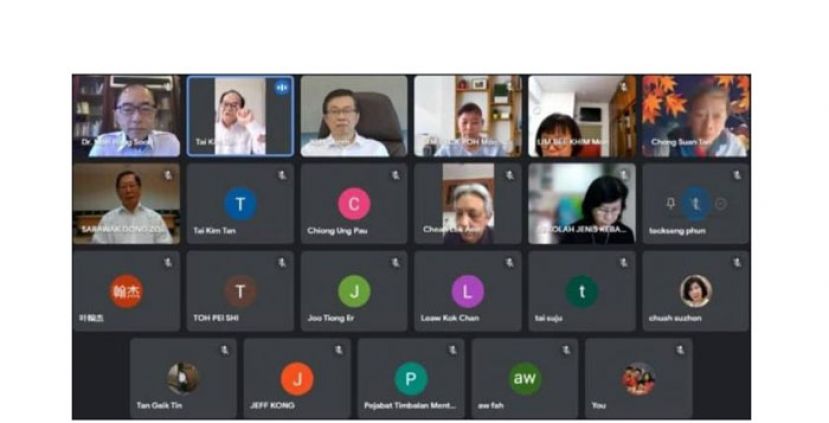Select your own tile labeled You
The image size is (829, 423).
639,379
